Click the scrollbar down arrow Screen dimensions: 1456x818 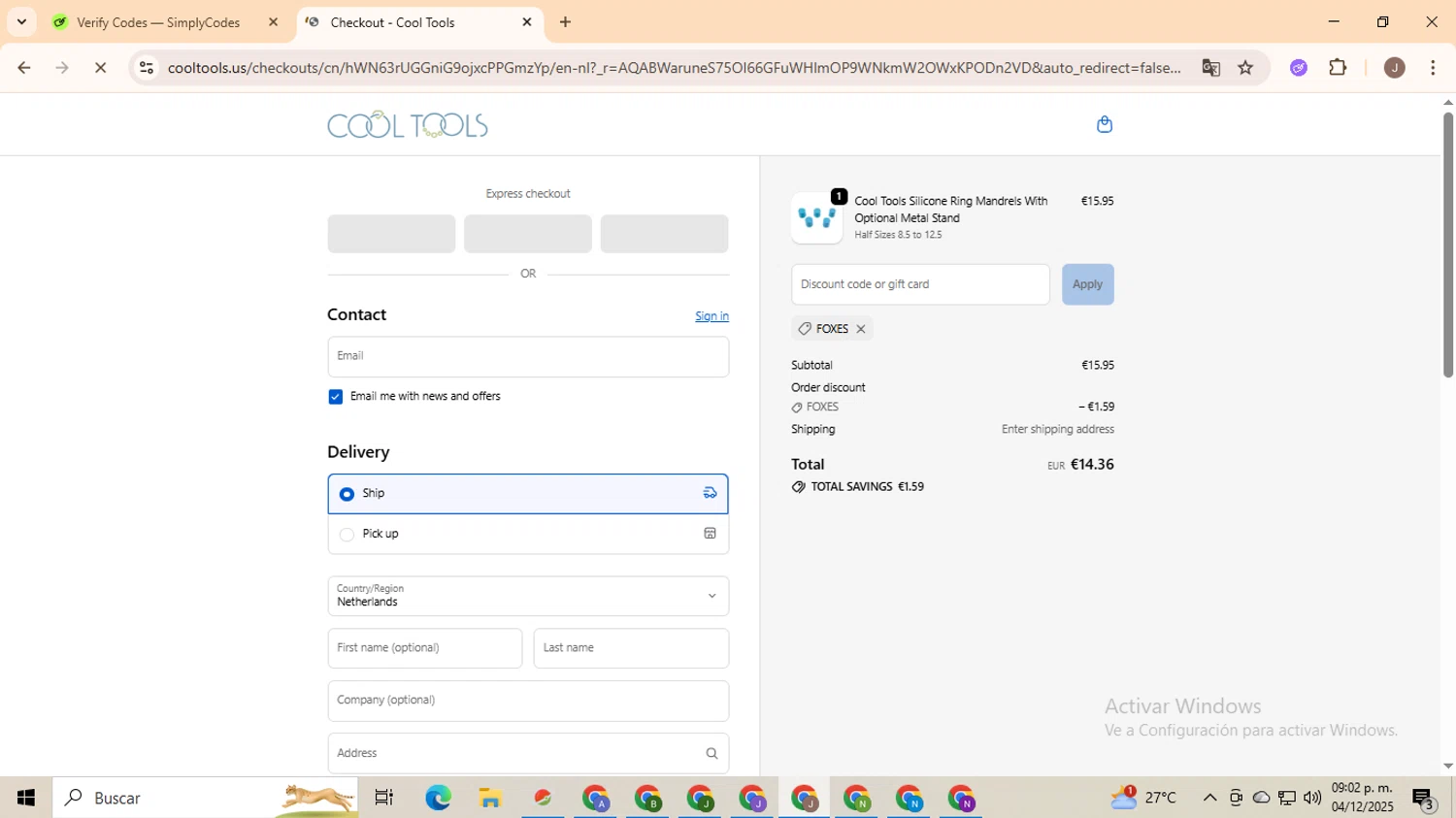[x=1447, y=767]
